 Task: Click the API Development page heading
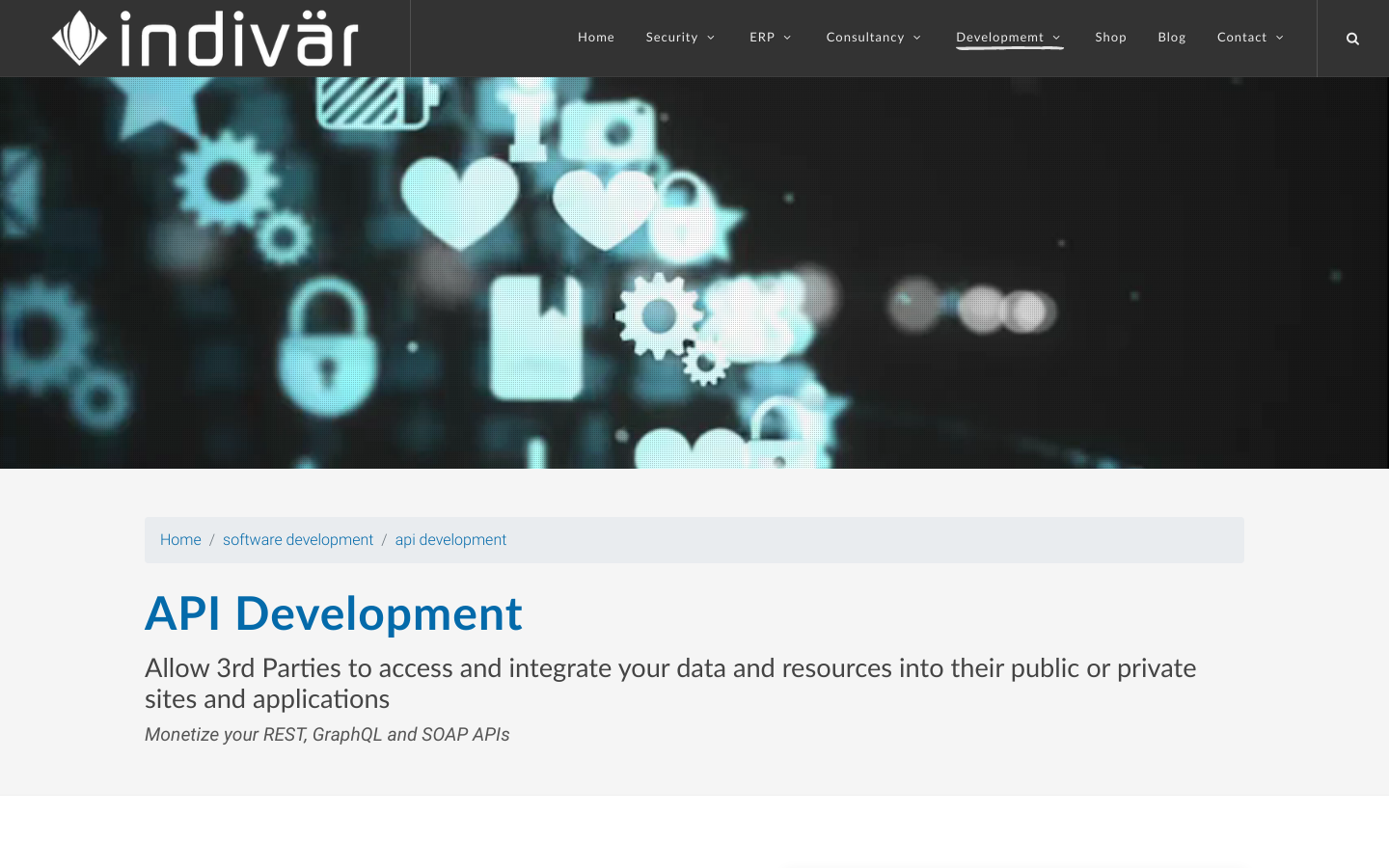coord(334,613)
